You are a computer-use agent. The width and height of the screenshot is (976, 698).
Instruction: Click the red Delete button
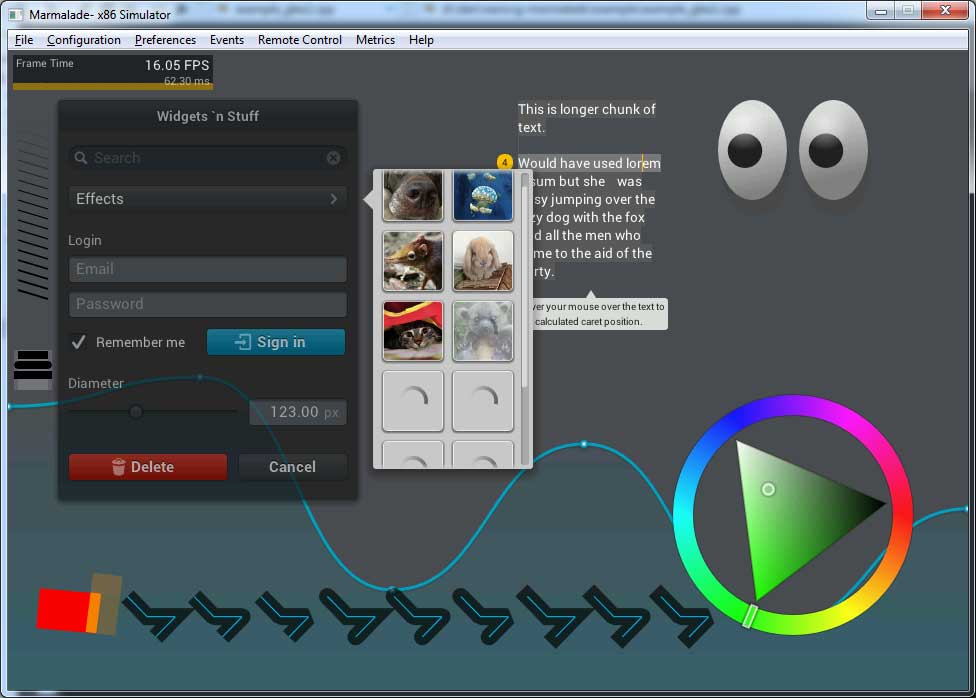coord(148,467)
